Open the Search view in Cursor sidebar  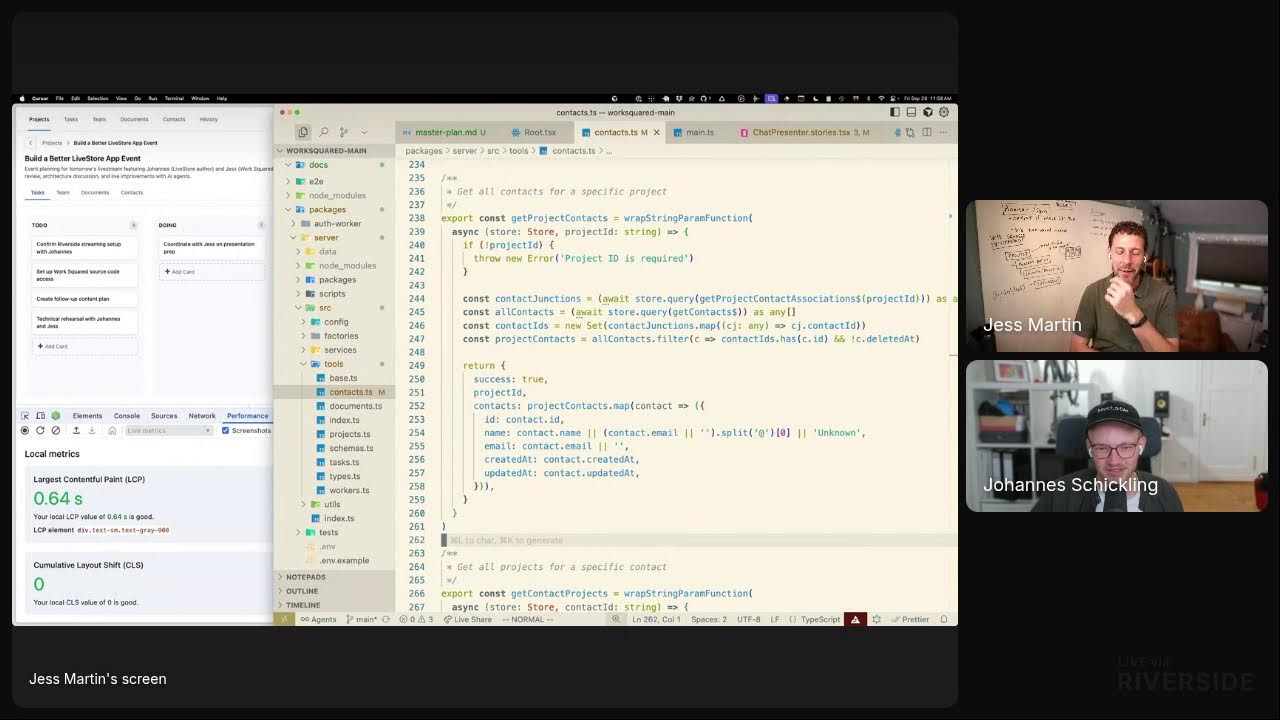[x=323, y=132]
